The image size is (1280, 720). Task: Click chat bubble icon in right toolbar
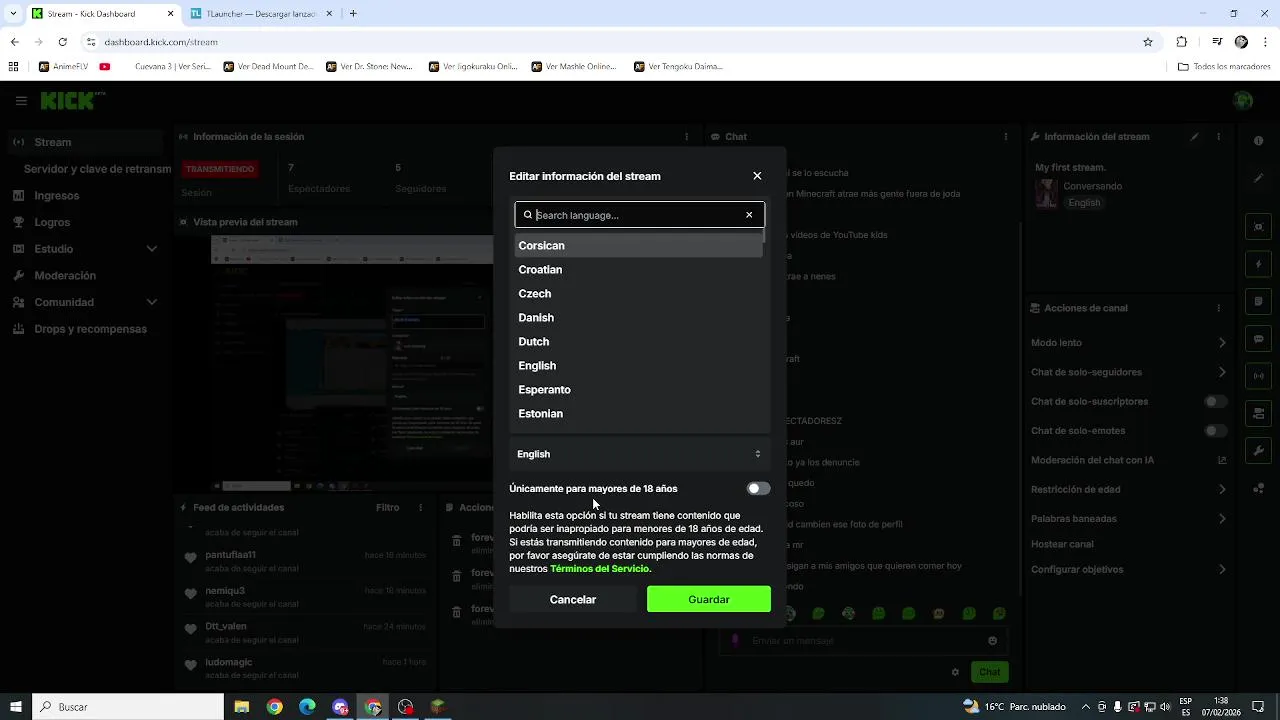pos(1259,339)
